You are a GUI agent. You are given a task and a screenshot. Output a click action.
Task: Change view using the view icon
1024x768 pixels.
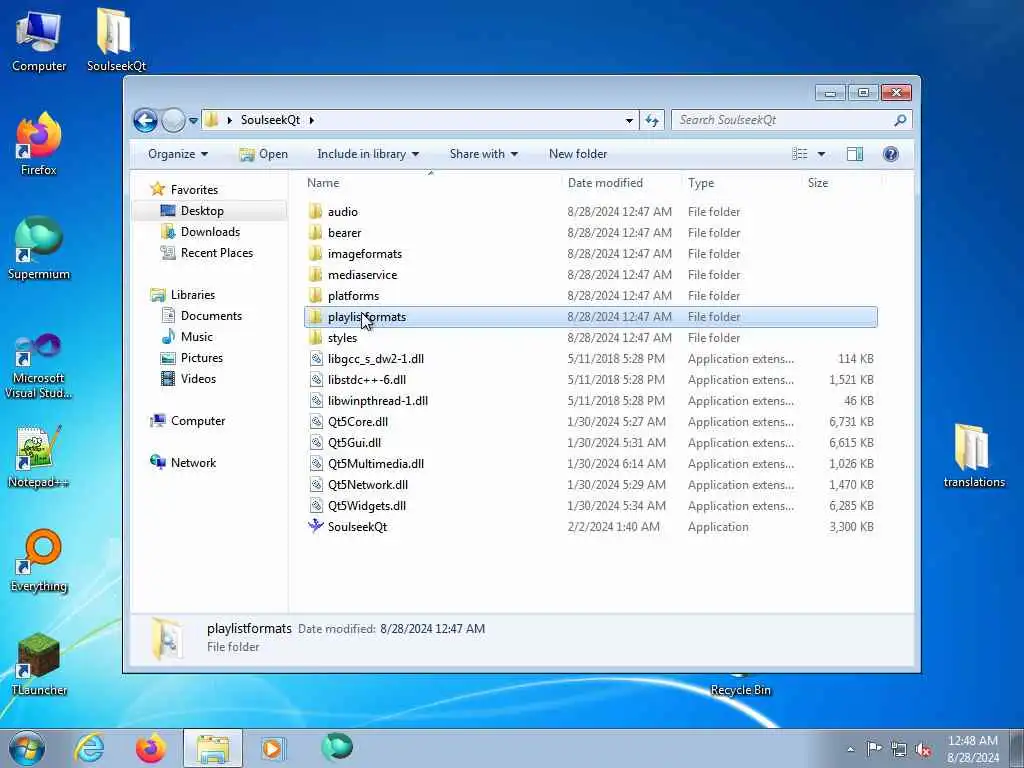(800, 154)
